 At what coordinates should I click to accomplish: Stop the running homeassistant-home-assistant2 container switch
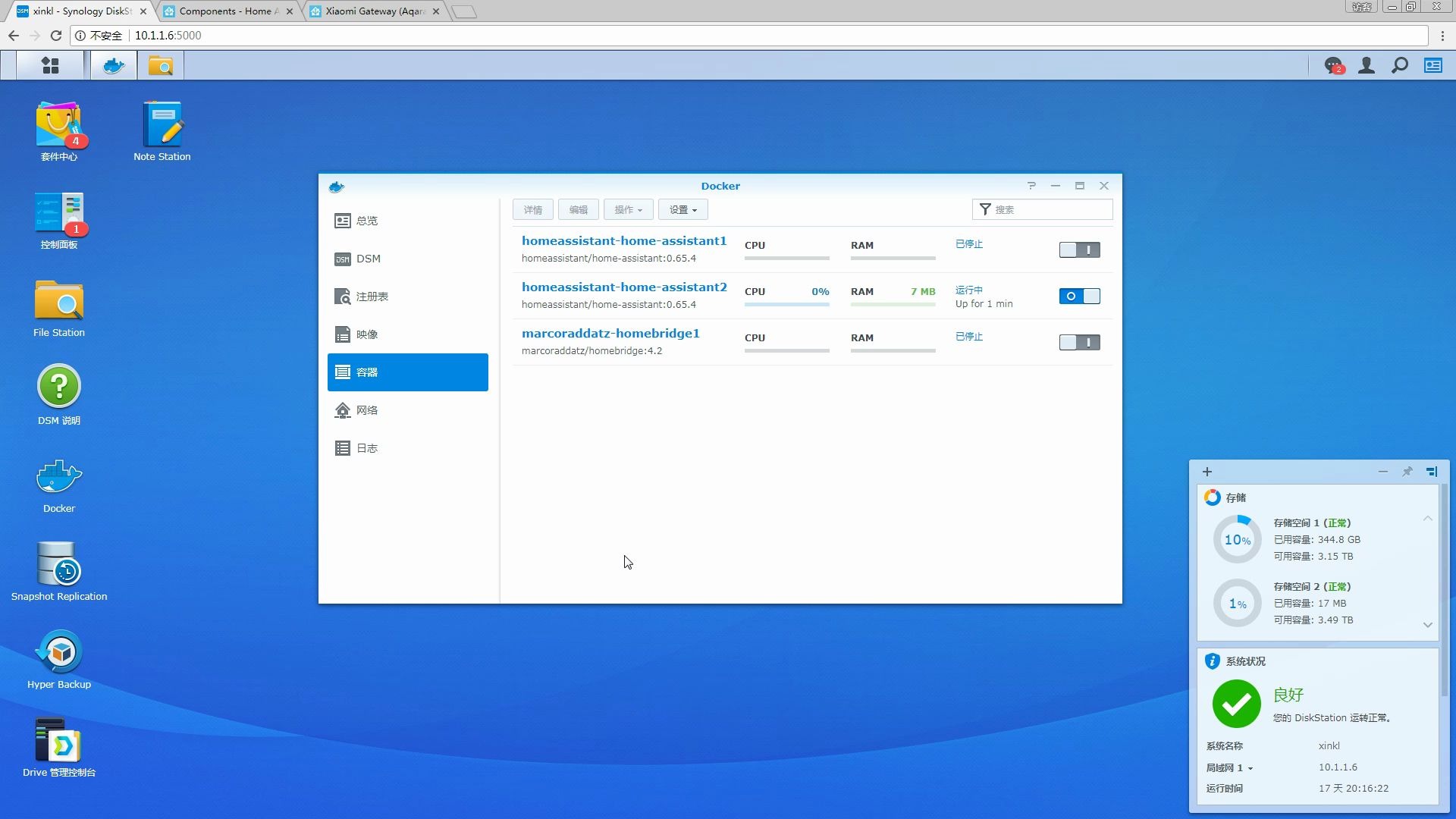(1079, 296)
